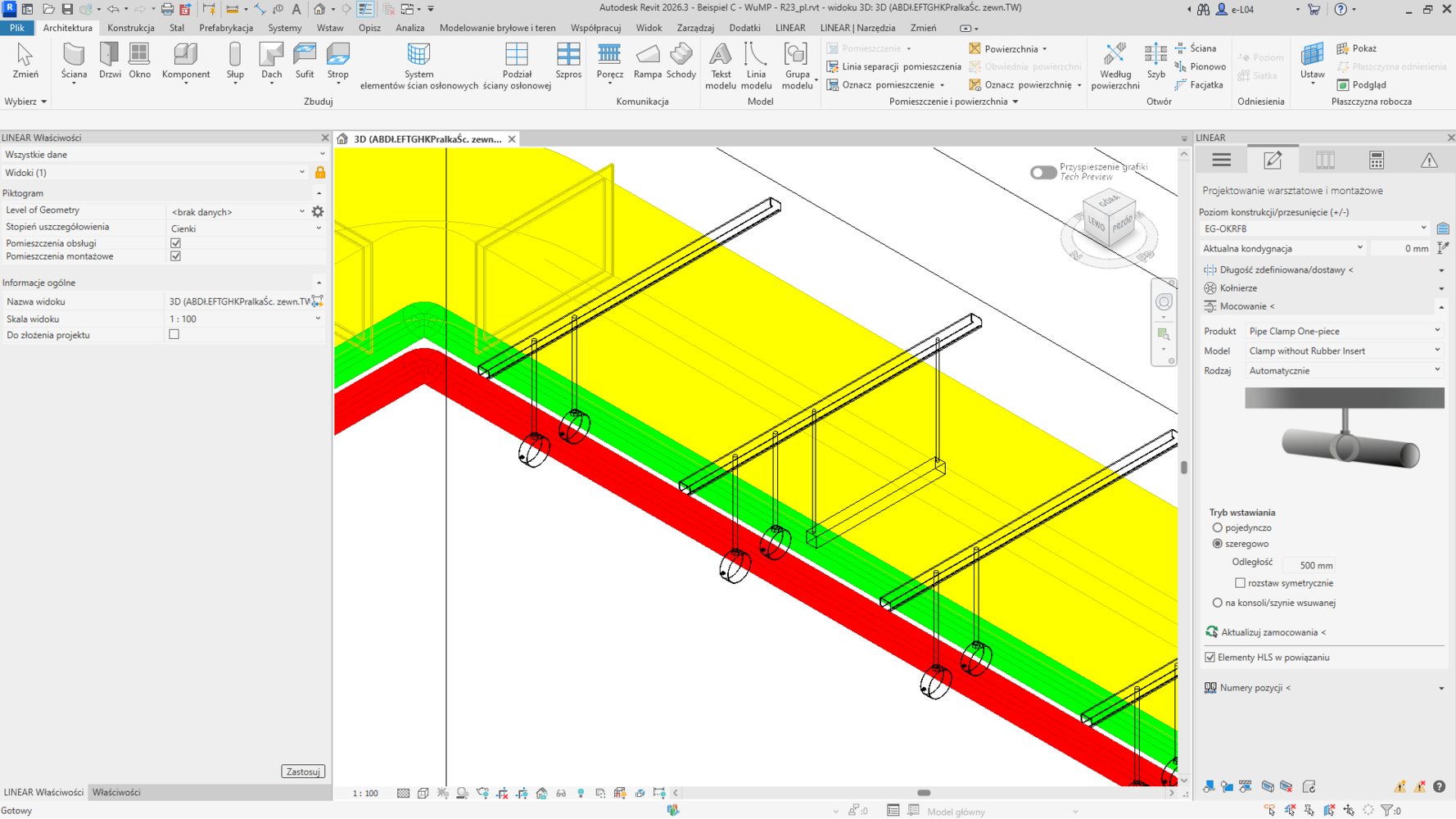1456x819 pixels.
Task: Click the Level of Geometry gear icon
Action: tap(318, 212)
